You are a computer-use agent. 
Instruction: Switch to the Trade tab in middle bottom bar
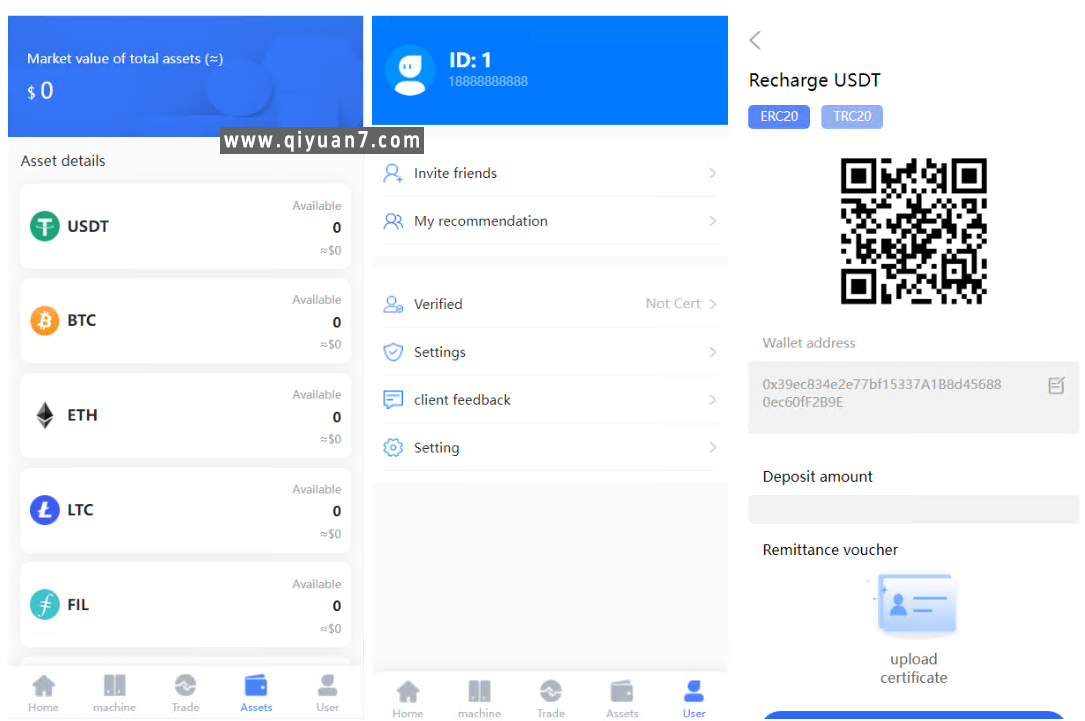(x=551, y=698)
